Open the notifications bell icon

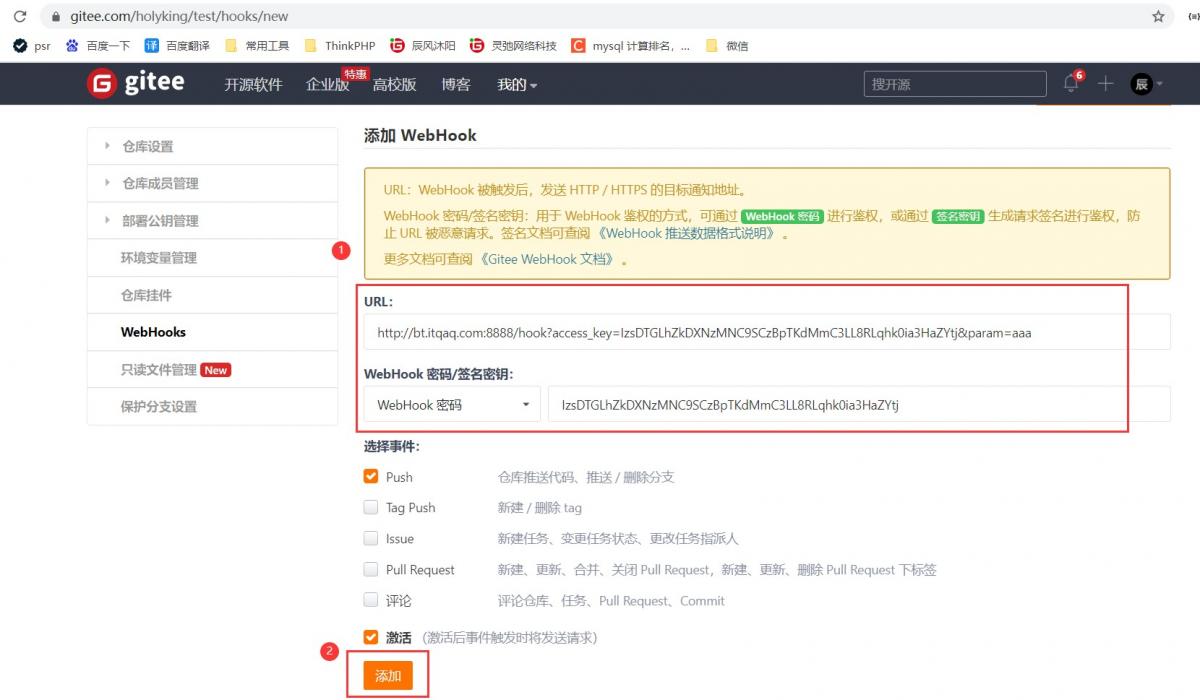[1070, 84]
